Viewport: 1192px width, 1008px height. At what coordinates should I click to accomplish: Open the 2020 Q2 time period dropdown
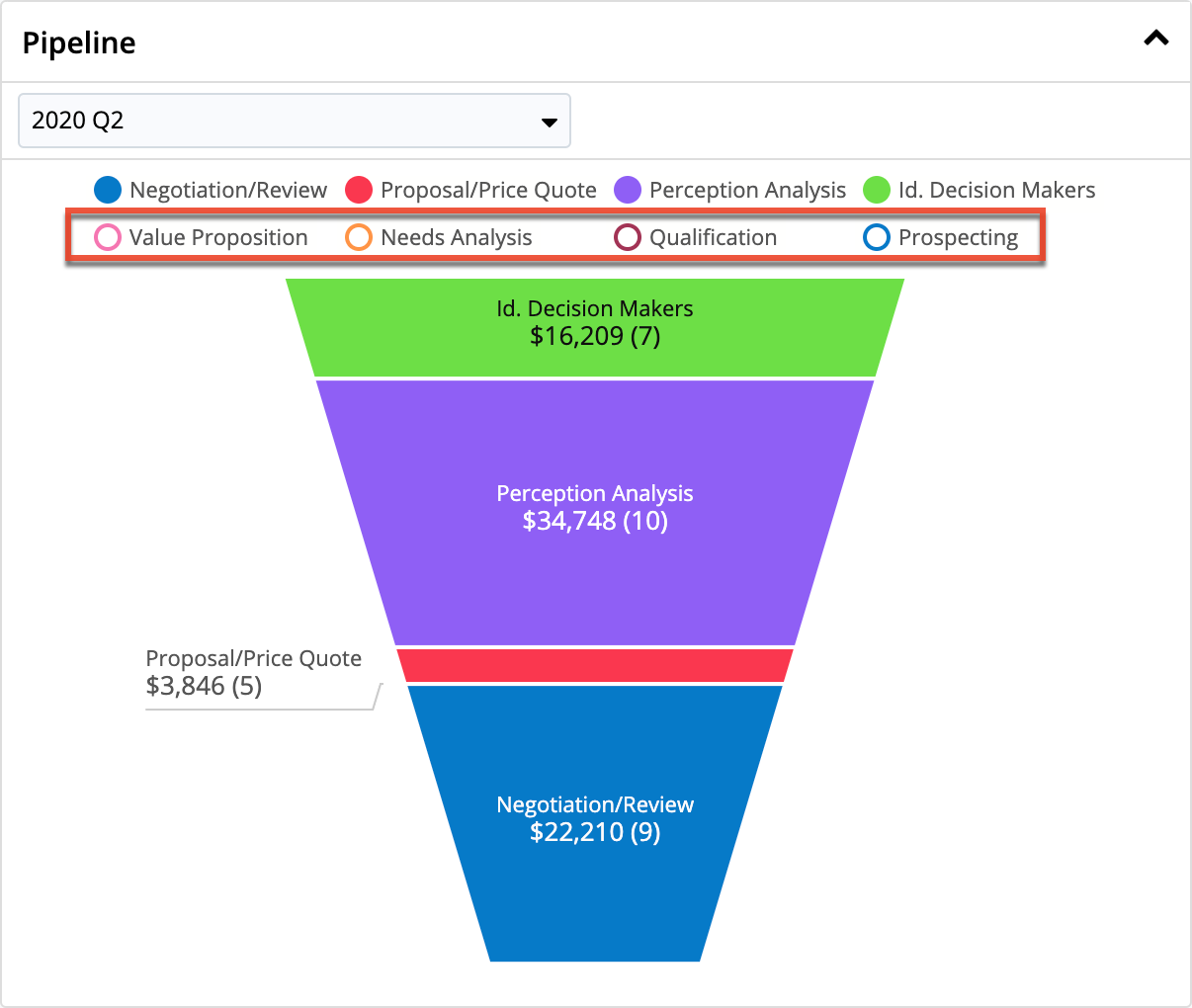pyautogui.click(x=294, y=121)
